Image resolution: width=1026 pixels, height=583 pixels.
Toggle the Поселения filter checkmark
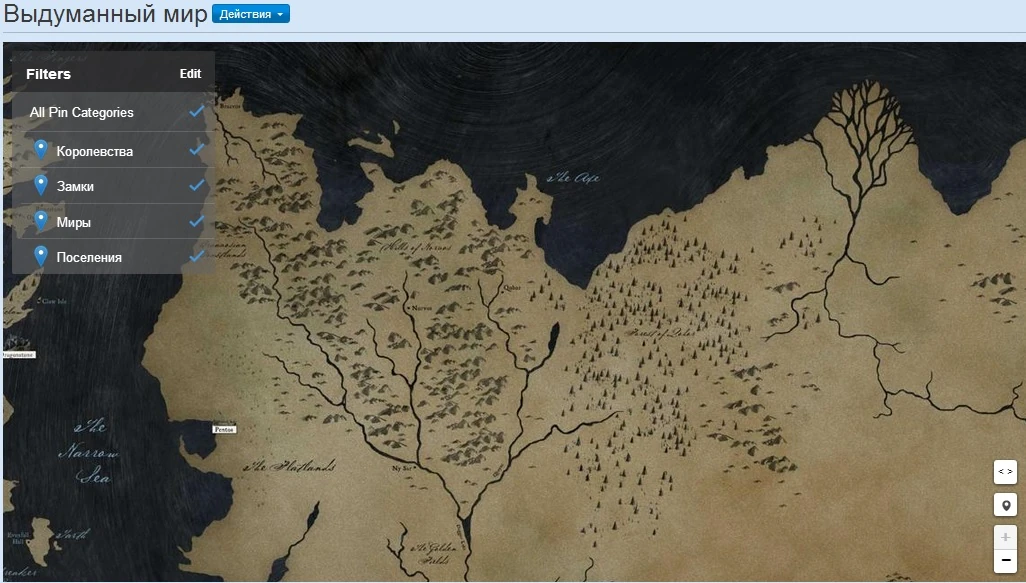(x=196, y=256)
